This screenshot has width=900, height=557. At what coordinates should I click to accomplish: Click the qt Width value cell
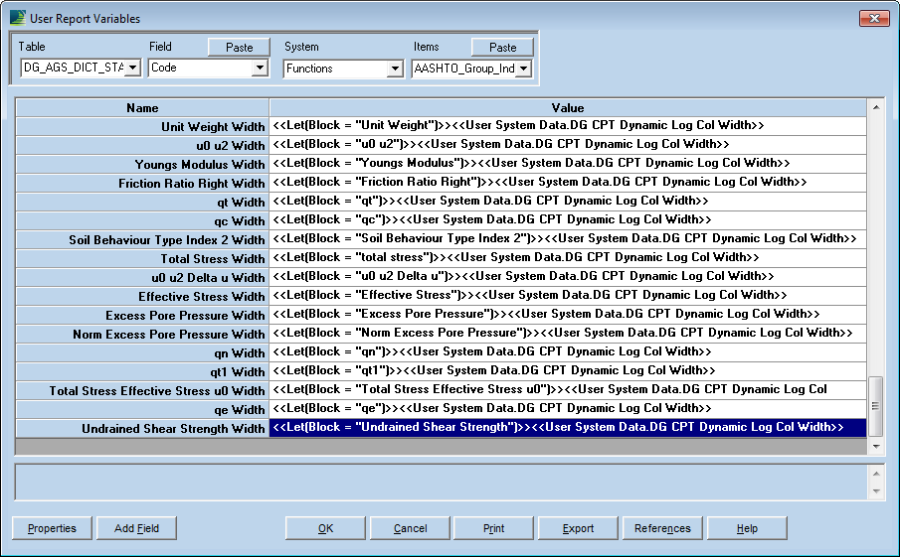pyautogui.click(x=567, y=202)
